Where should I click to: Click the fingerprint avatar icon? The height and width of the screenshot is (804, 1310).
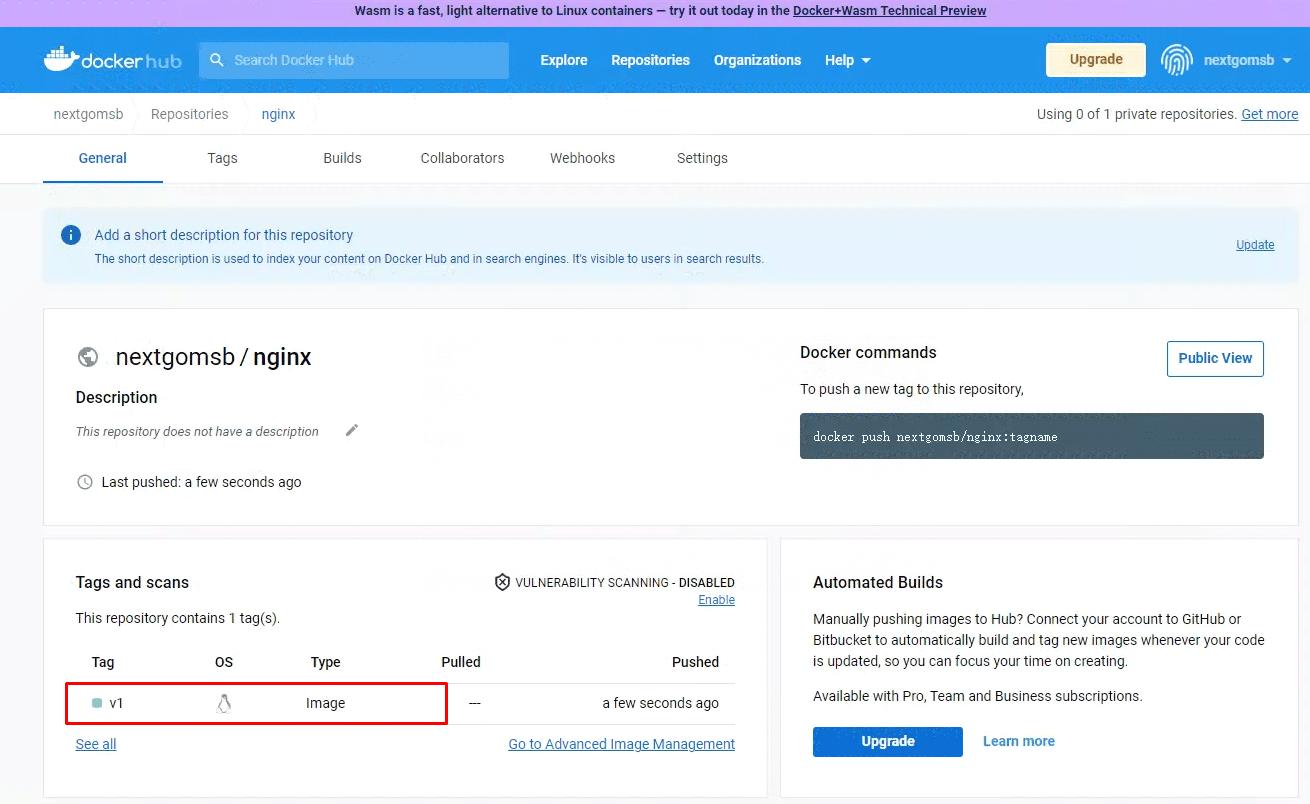[1177, 60]
